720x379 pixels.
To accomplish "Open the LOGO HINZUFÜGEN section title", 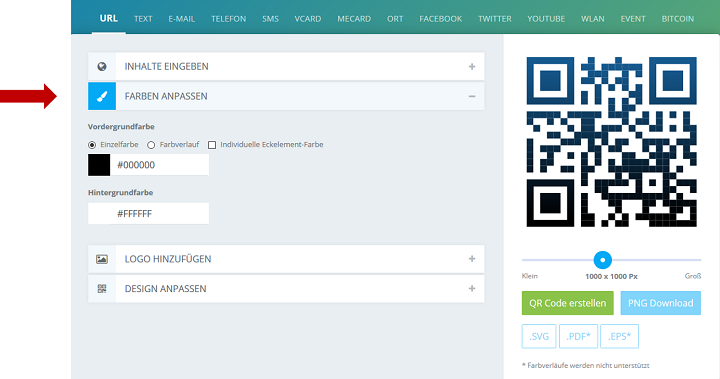I will click(168, 259).
